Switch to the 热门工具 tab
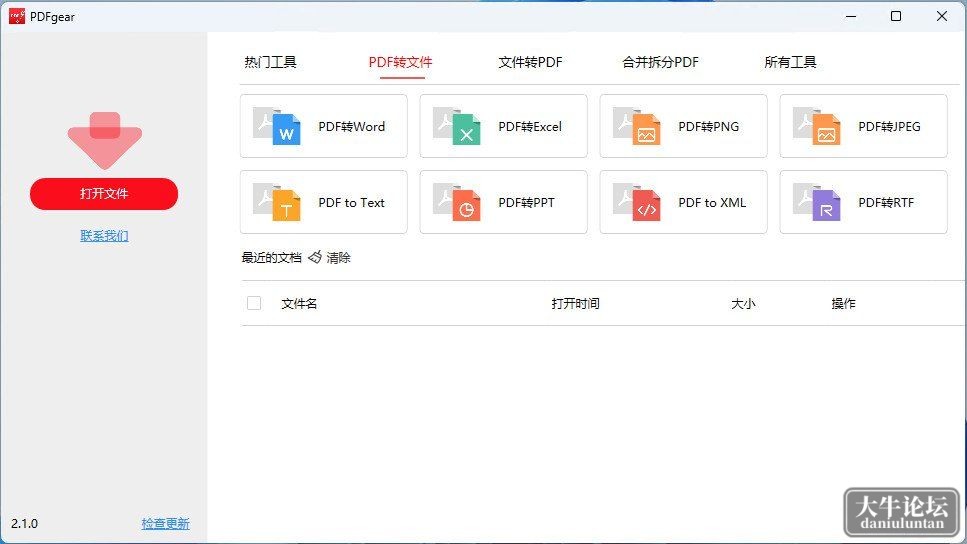This screenshot has width=967, height=544. click(x=270, y=62)
